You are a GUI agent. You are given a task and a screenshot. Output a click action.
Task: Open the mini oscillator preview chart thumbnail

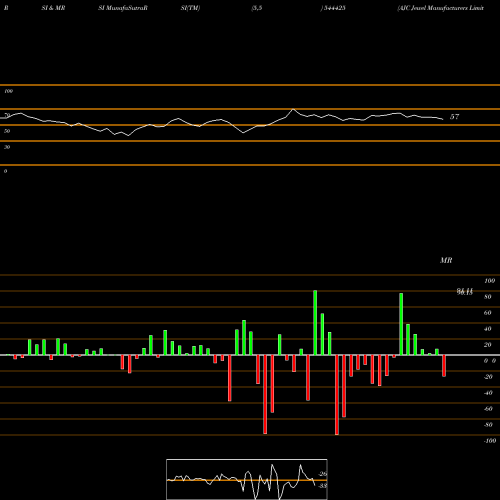247,479
